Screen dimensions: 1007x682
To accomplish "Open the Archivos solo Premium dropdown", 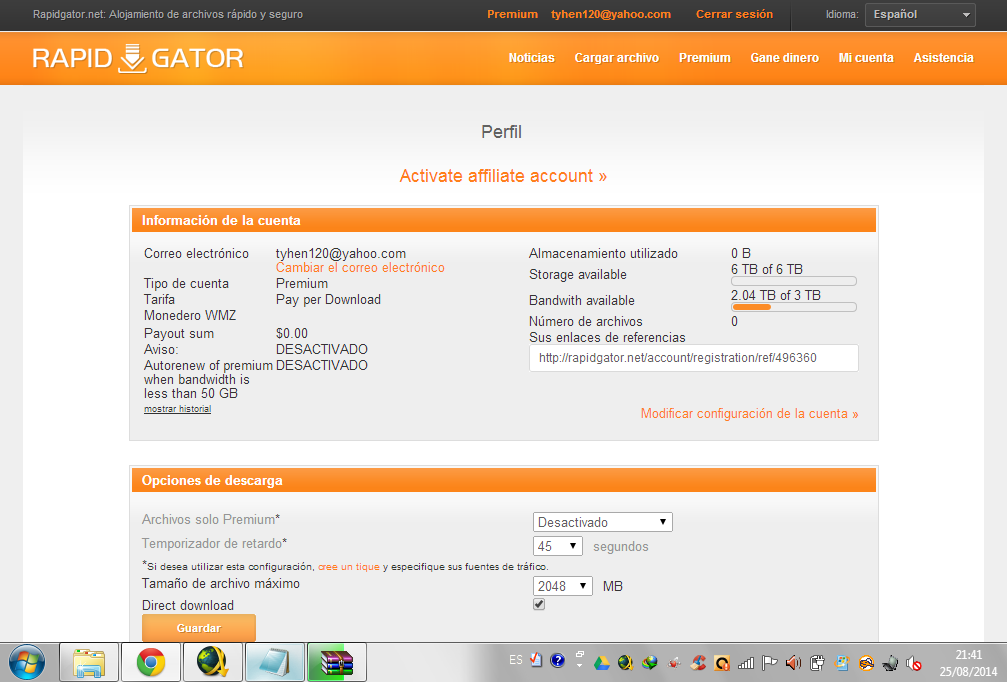I will 602,522.
